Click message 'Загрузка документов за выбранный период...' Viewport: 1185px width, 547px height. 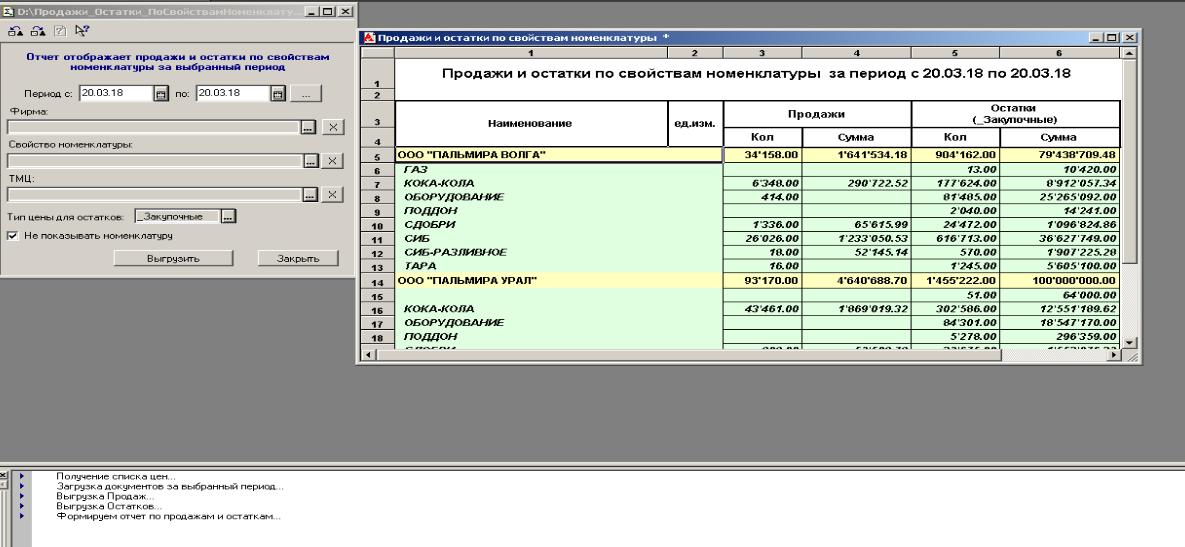[170, 487]
